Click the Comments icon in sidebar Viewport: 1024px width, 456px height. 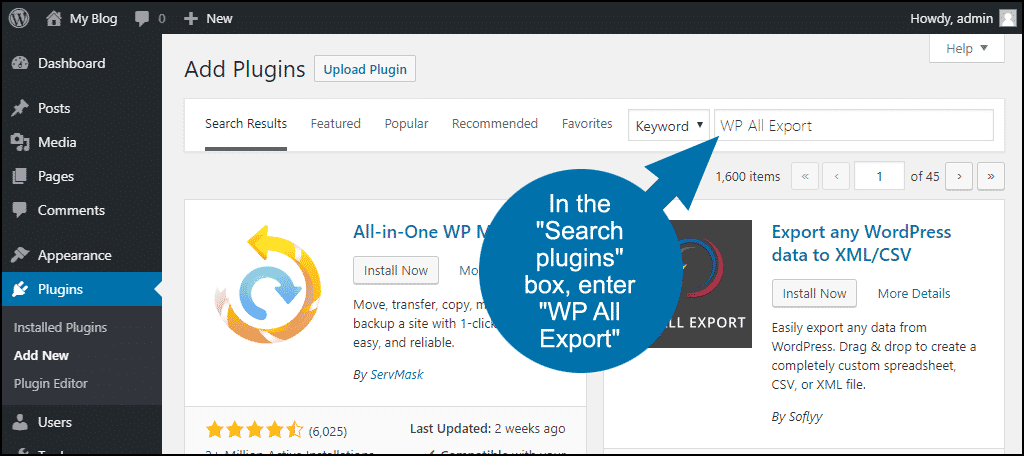click(21, 210)
